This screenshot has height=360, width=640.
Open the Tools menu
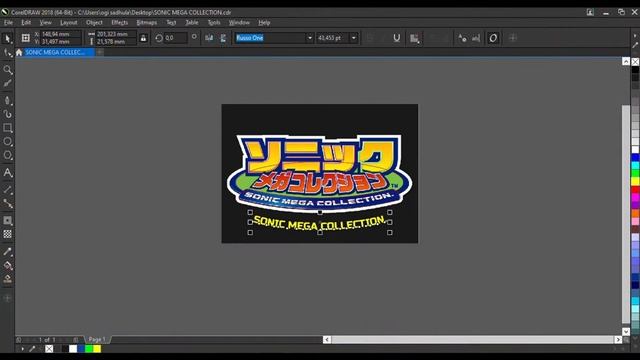click(214, 22)
